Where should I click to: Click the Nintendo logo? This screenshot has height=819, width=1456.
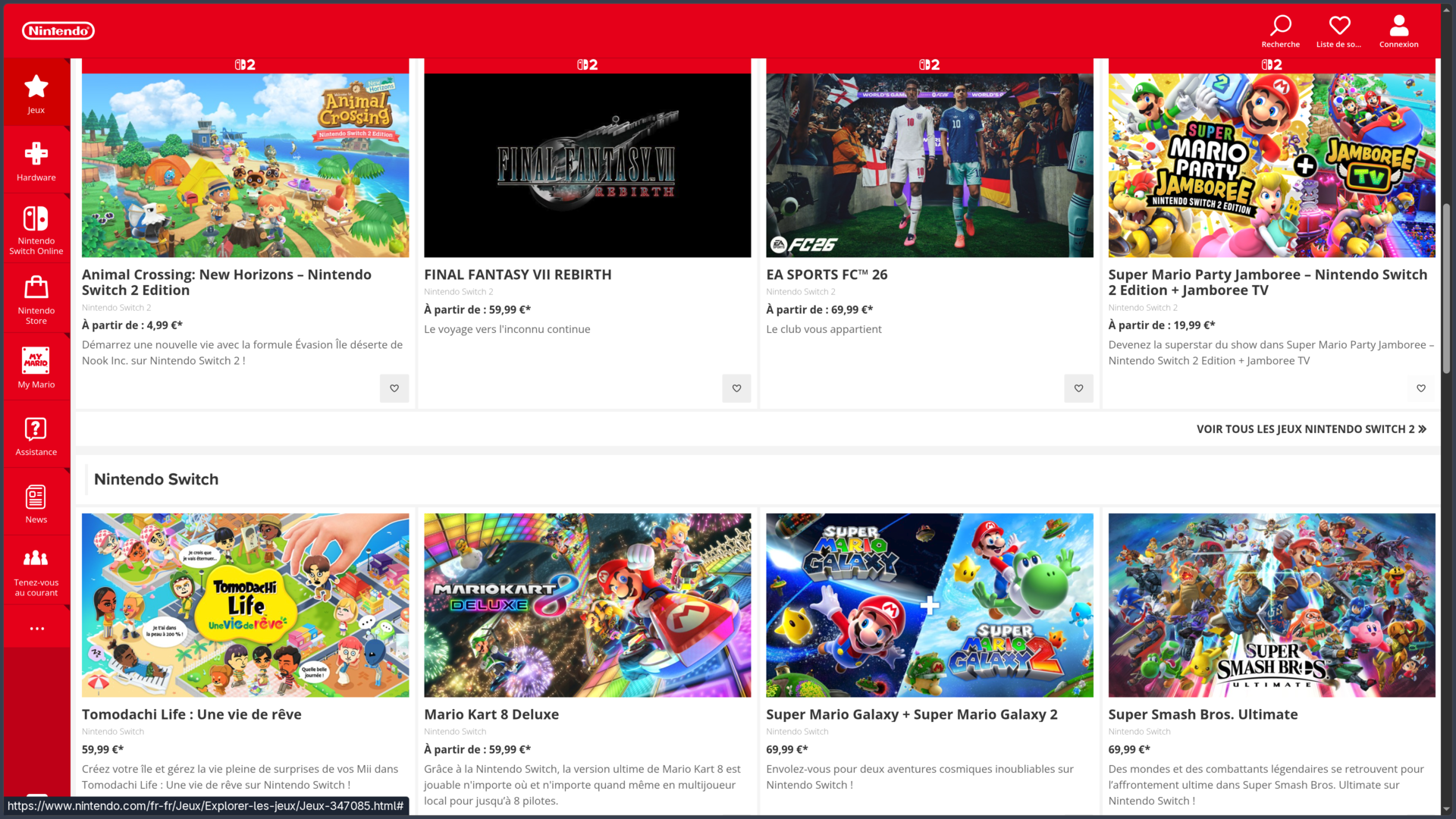pyautogui.click(x=58, y=30)
